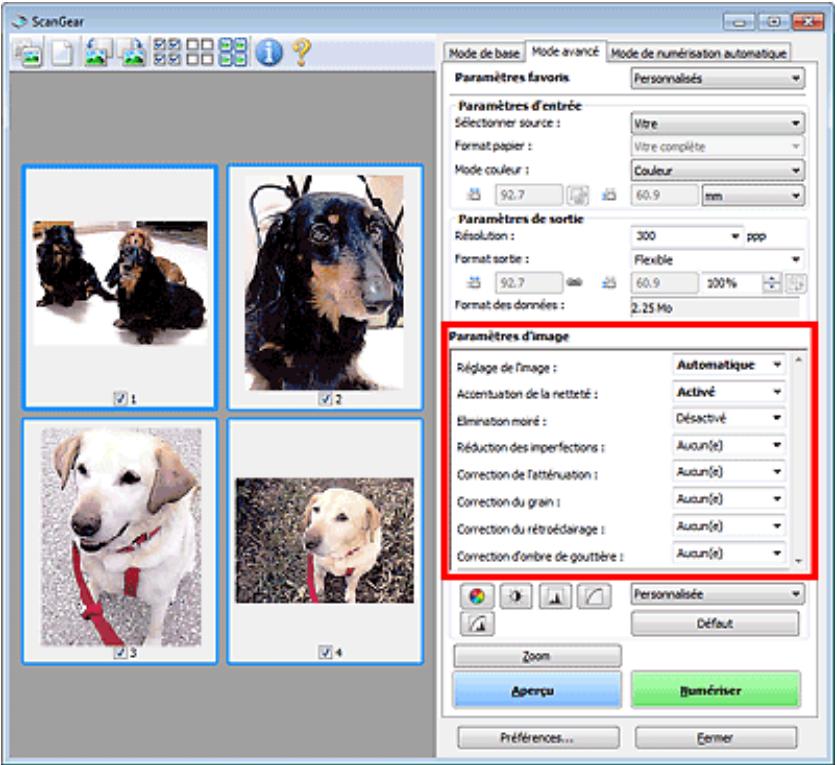This screenshot has width=837, height=765.
Task: Select thumbnail of black dachshund close-up
Action: click(x=325, y=287)
